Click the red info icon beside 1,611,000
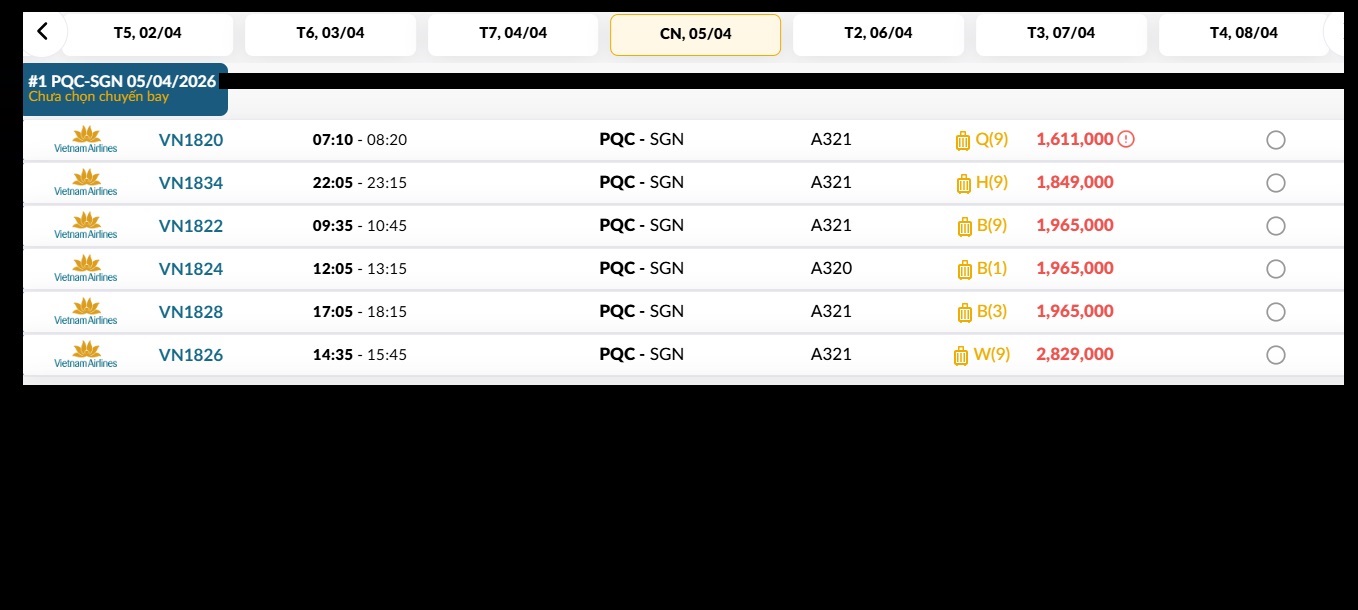This screenshot has height=610, width=1358. (x=1126, y=139)
